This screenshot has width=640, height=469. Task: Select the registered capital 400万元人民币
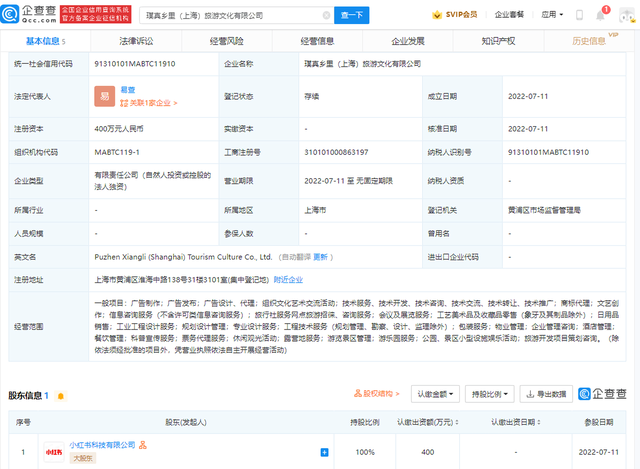119,129
